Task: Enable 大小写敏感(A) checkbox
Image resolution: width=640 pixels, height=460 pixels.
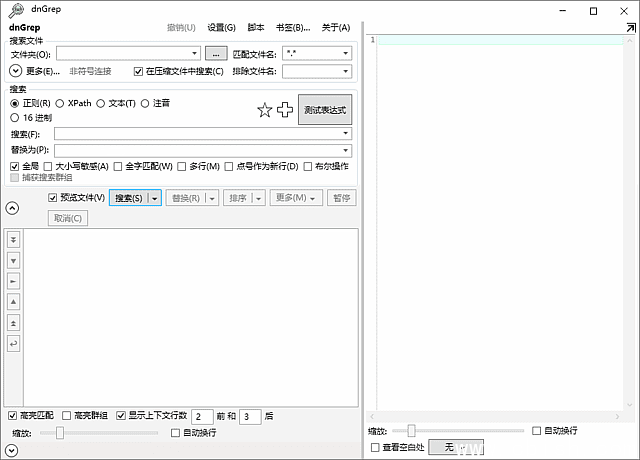Action: (48, 166)
